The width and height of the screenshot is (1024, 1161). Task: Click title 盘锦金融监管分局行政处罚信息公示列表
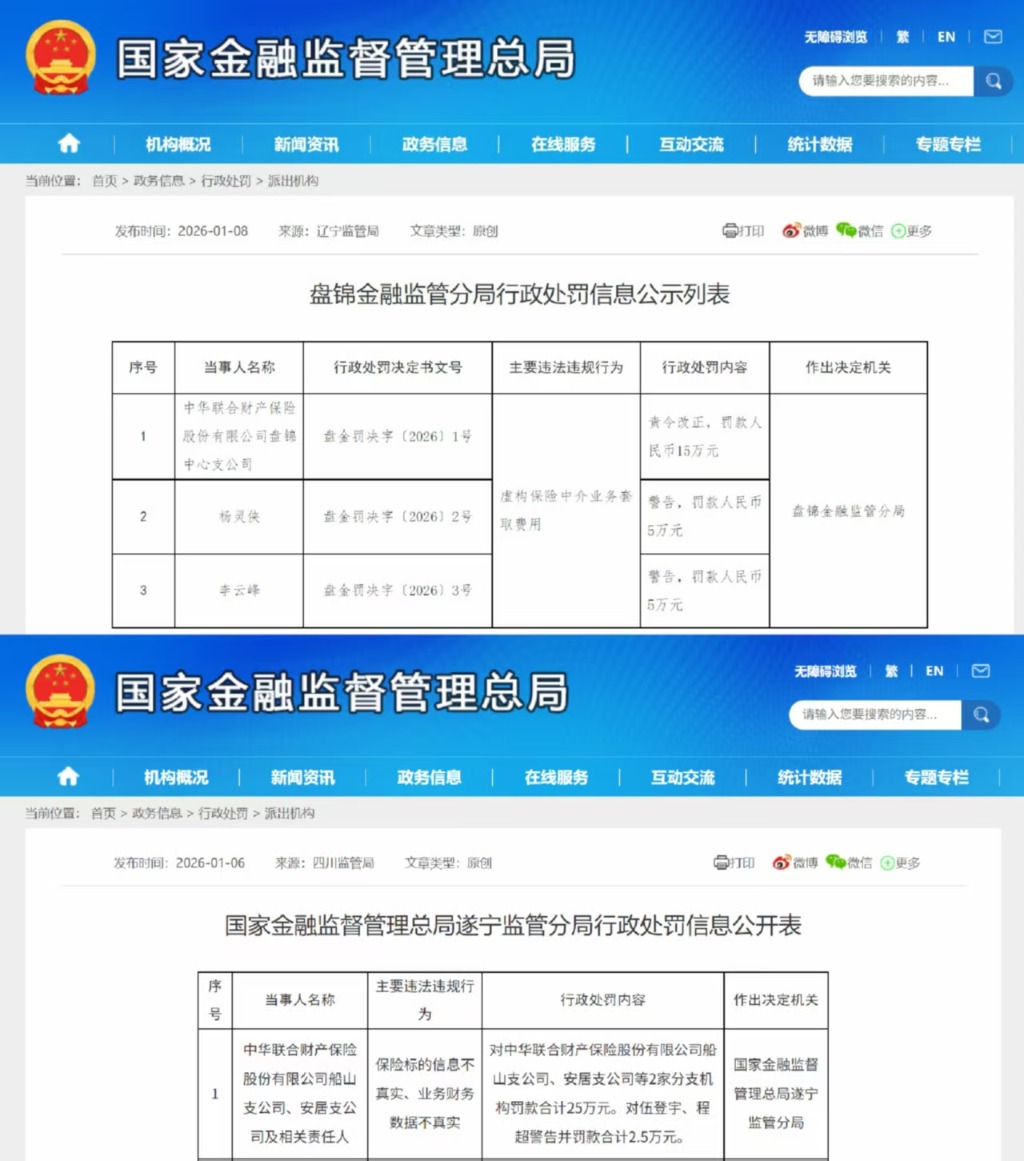(519, 295)
